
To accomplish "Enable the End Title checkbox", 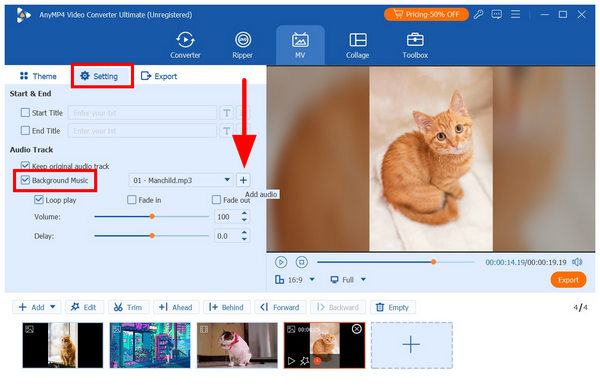I will 25,130.
